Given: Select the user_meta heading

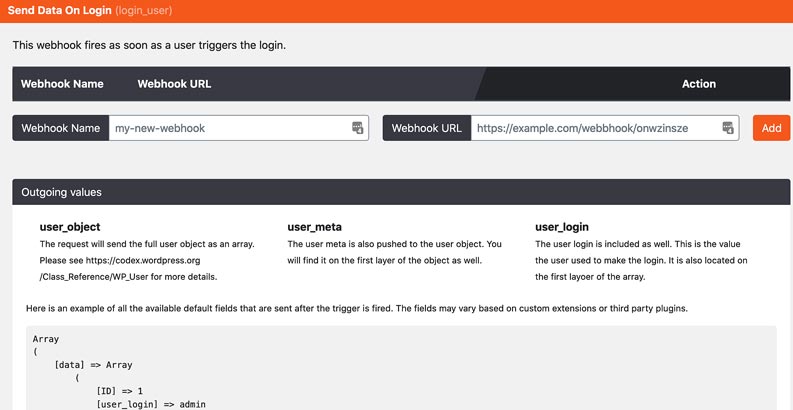Looking at the screenshot, I should pyautogui.click(x=314, y=227).
